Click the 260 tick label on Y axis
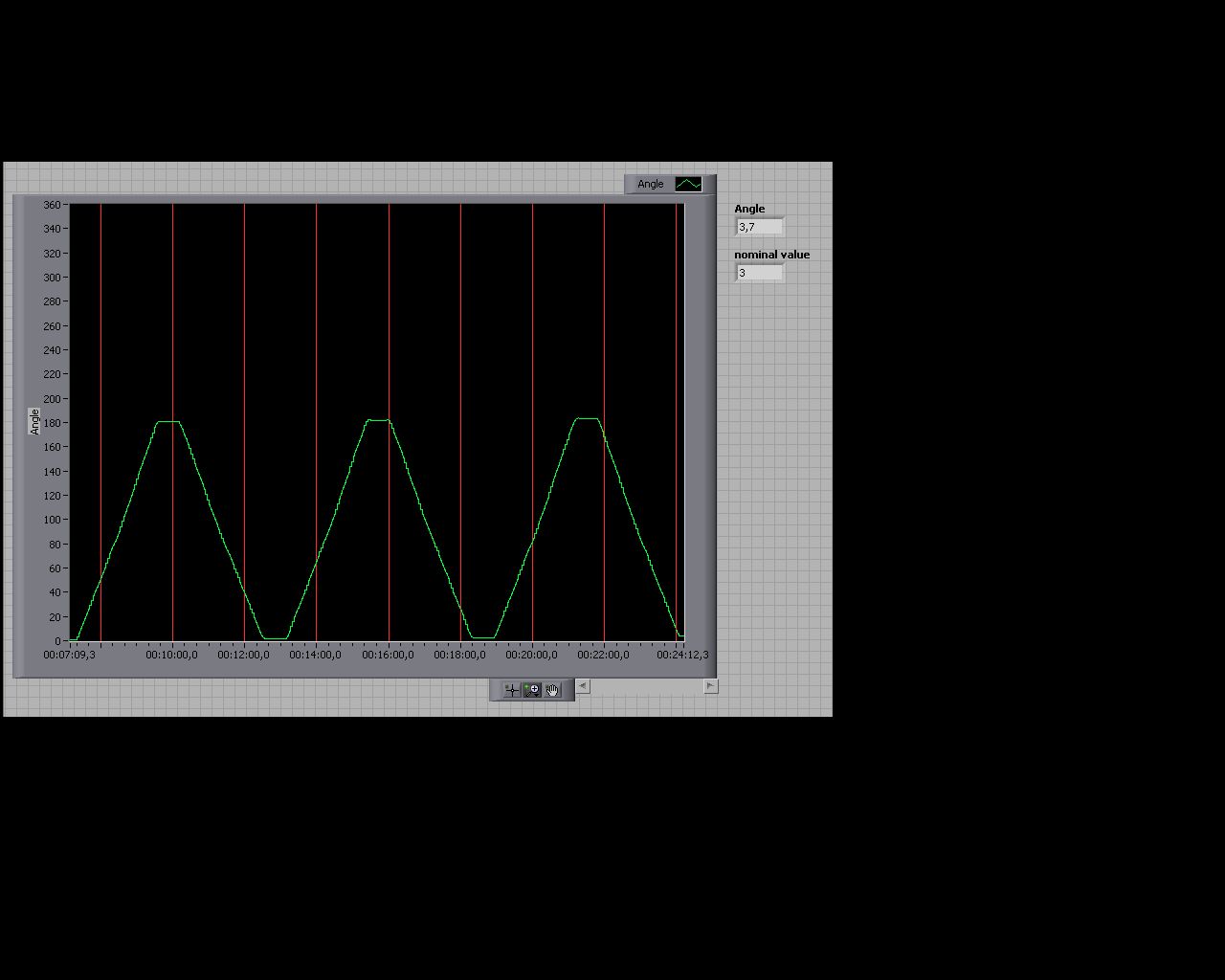1225x980 pixels. tap(52, 326)
